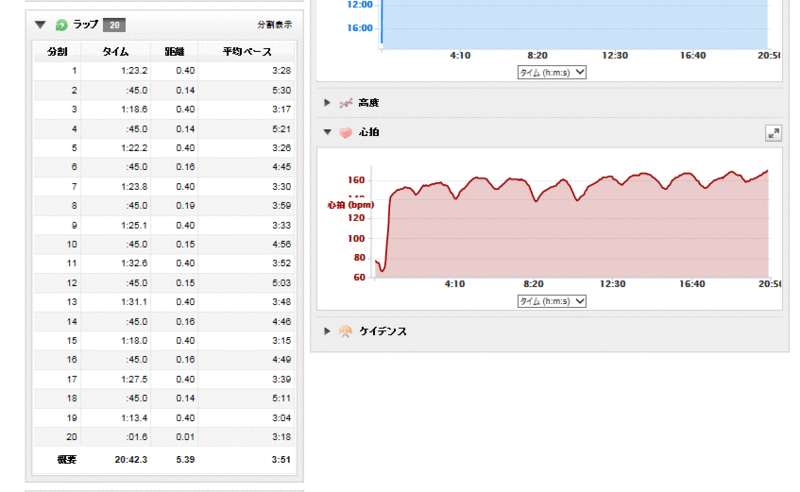The image size is (800, 492).
Task: Enlarge the heart rate chart with expand icon
Action: (772, 132)
